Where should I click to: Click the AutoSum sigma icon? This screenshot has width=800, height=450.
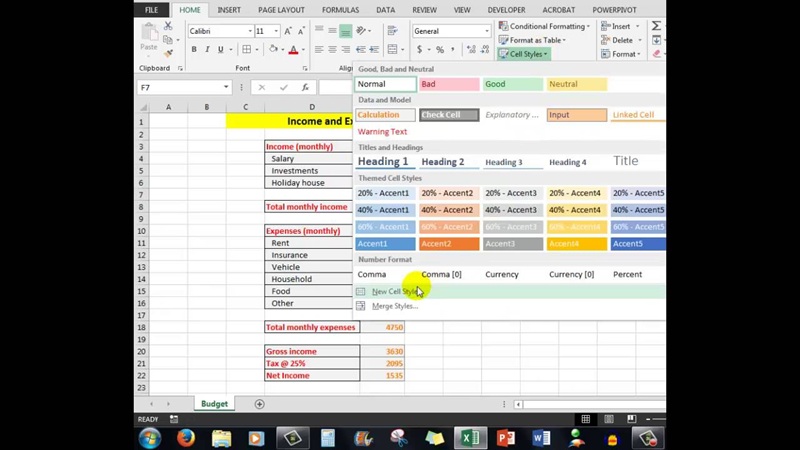[x=657, y=26]
